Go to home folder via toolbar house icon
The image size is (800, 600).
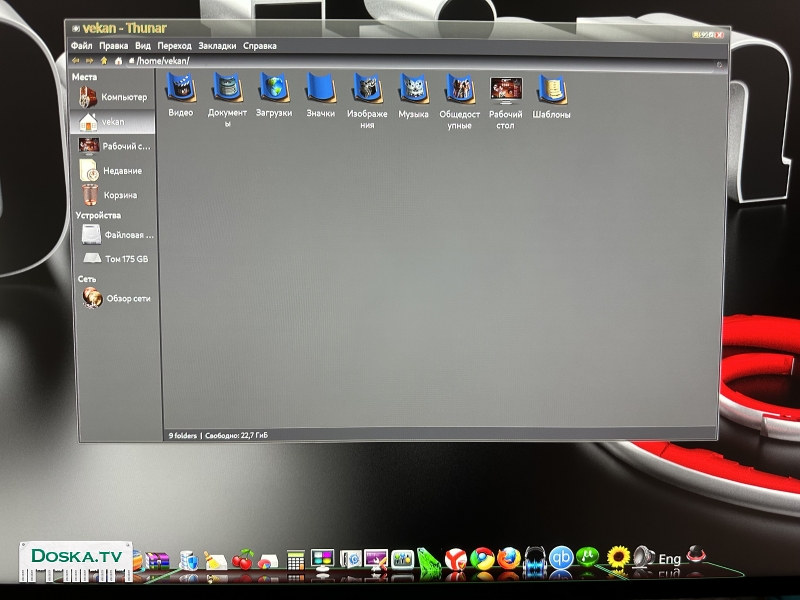pos(118,61)
